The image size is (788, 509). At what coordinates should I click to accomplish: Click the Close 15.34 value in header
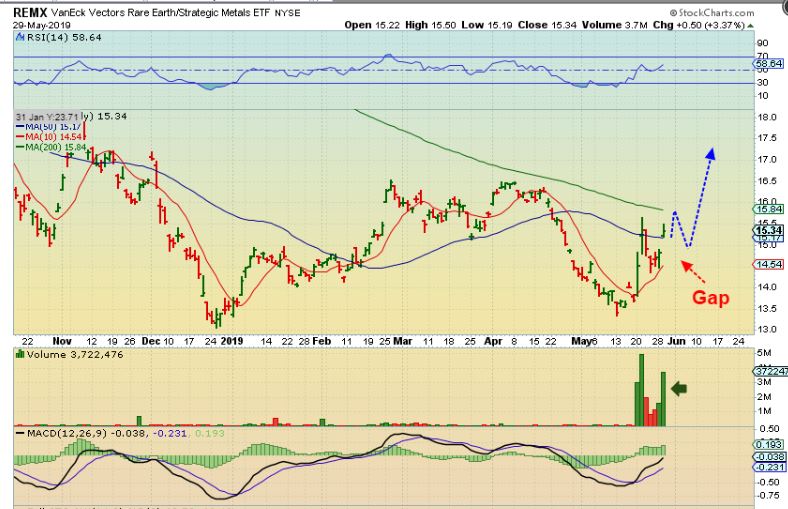click(547, 25)
